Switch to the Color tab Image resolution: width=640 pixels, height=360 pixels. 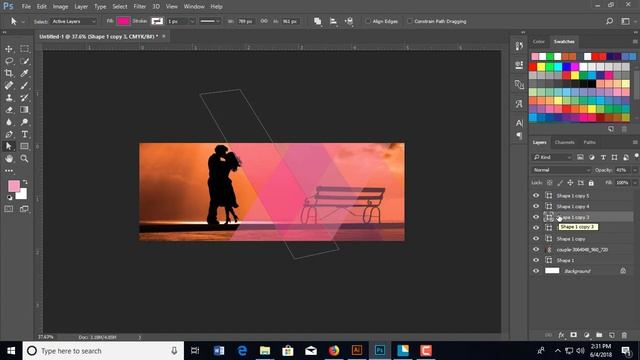click(538, 42)
